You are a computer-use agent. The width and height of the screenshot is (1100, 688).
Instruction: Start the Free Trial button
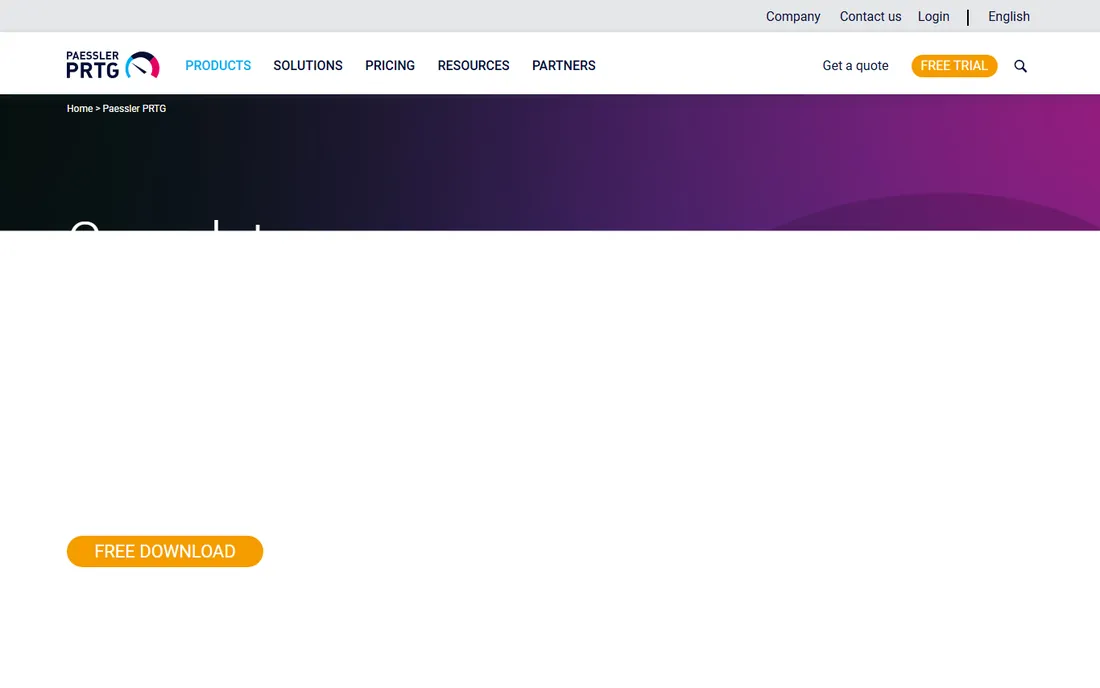click(x=954, y=65)
